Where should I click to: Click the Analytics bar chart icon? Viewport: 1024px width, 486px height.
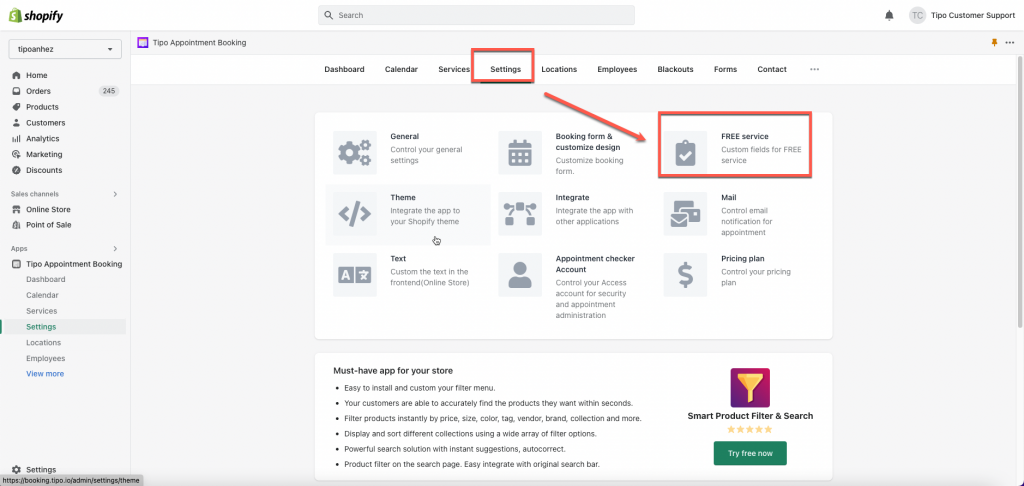click(16, 138)
